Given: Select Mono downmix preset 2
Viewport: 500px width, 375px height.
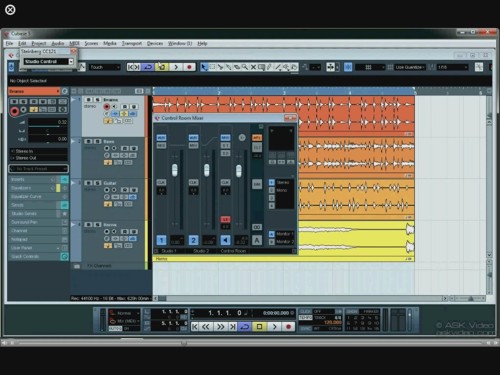Looking at the screenshot, I should point(272,190).
